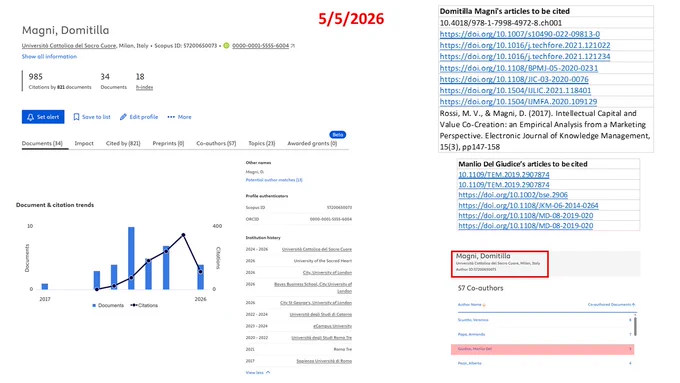Open Università Cattolica del Sacro Cuore header link

point(69,46)
